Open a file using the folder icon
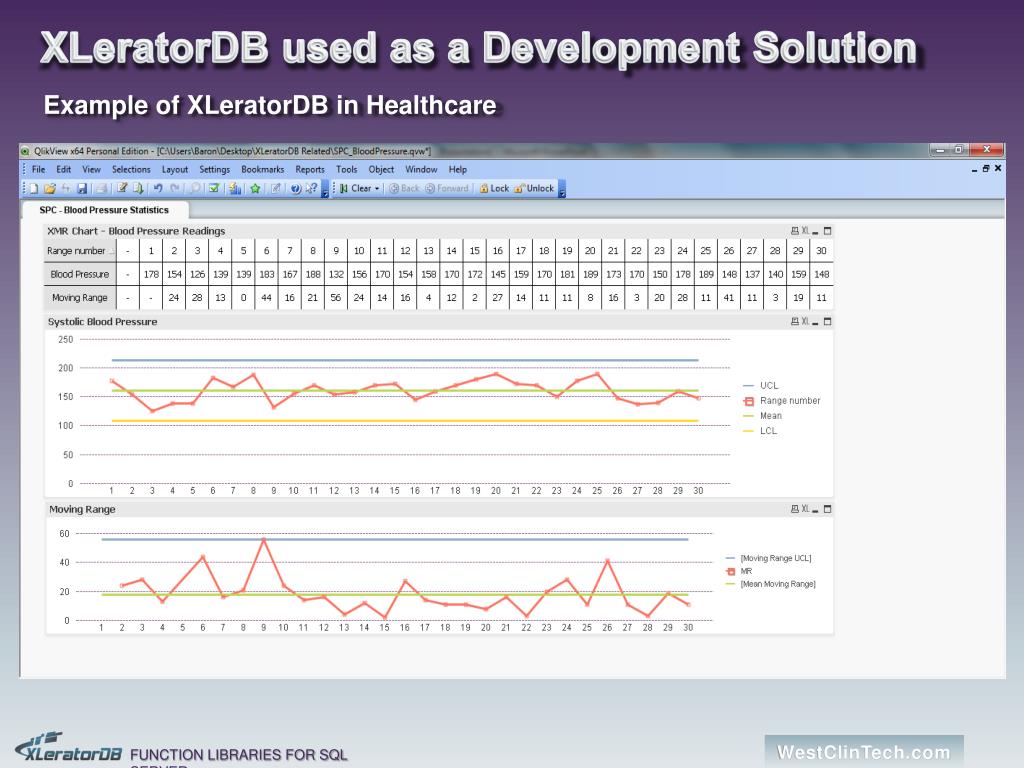This screenshot has width=1024, height=768. (x=50, y=189)
